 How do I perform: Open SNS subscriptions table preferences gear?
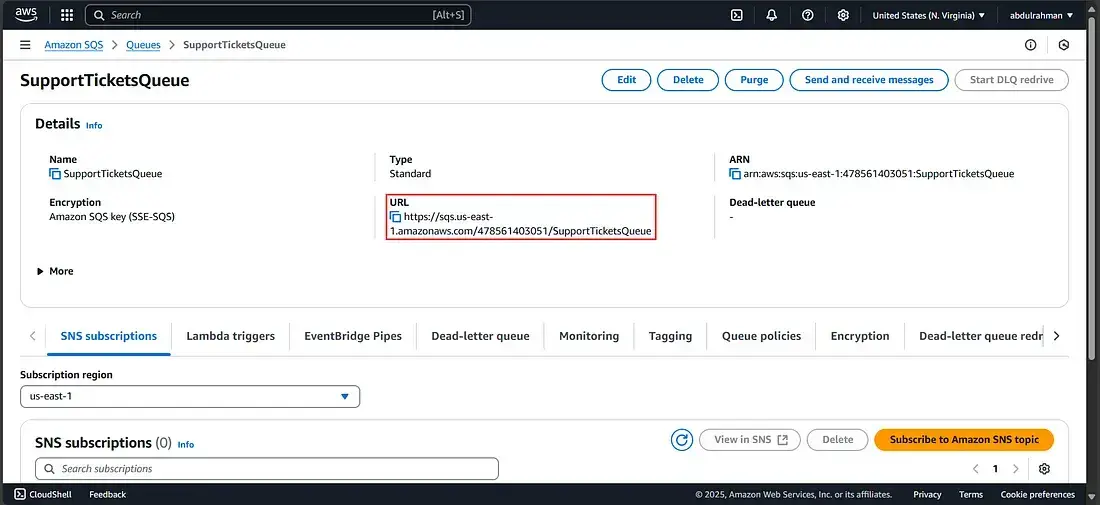point(1045,469)
